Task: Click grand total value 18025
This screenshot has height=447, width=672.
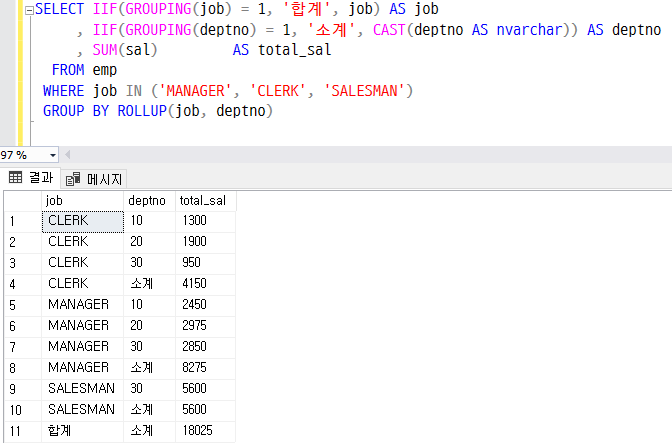Action: click(205, 431)
